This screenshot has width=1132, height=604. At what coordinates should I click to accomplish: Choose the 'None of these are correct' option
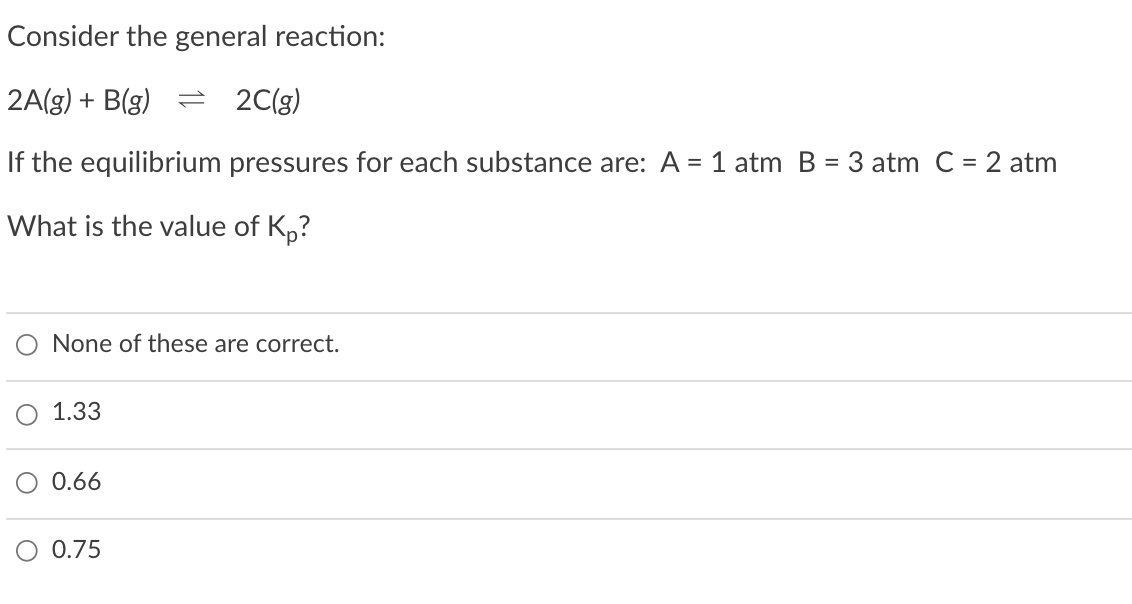[25, 344]
